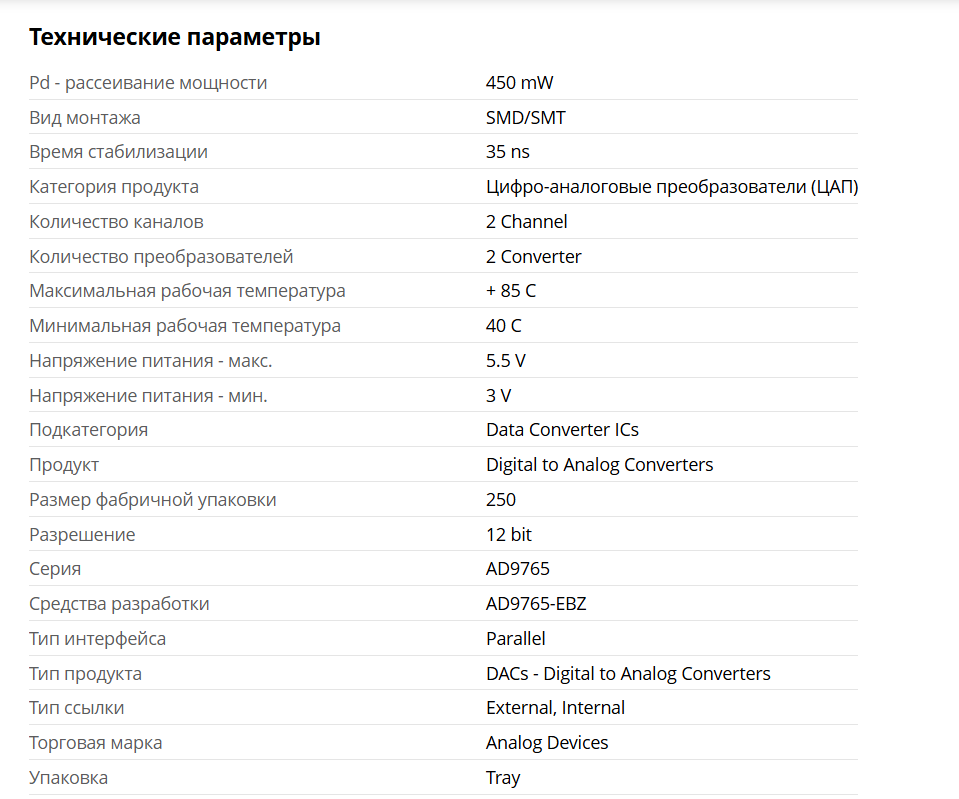Click the "2 Channel" value
Viewport: 959px width, 799px height.
tap(526, 222)
